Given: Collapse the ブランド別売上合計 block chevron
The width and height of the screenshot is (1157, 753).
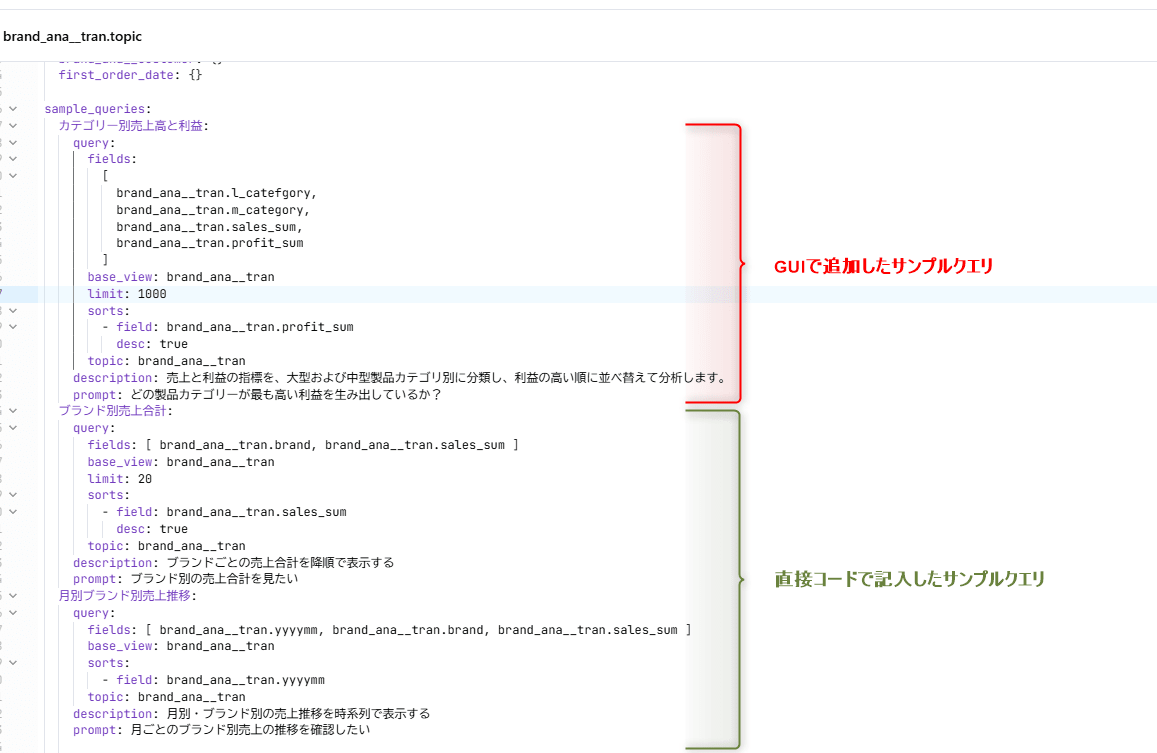Looking at the screenshot, I should tap(13, 410).
